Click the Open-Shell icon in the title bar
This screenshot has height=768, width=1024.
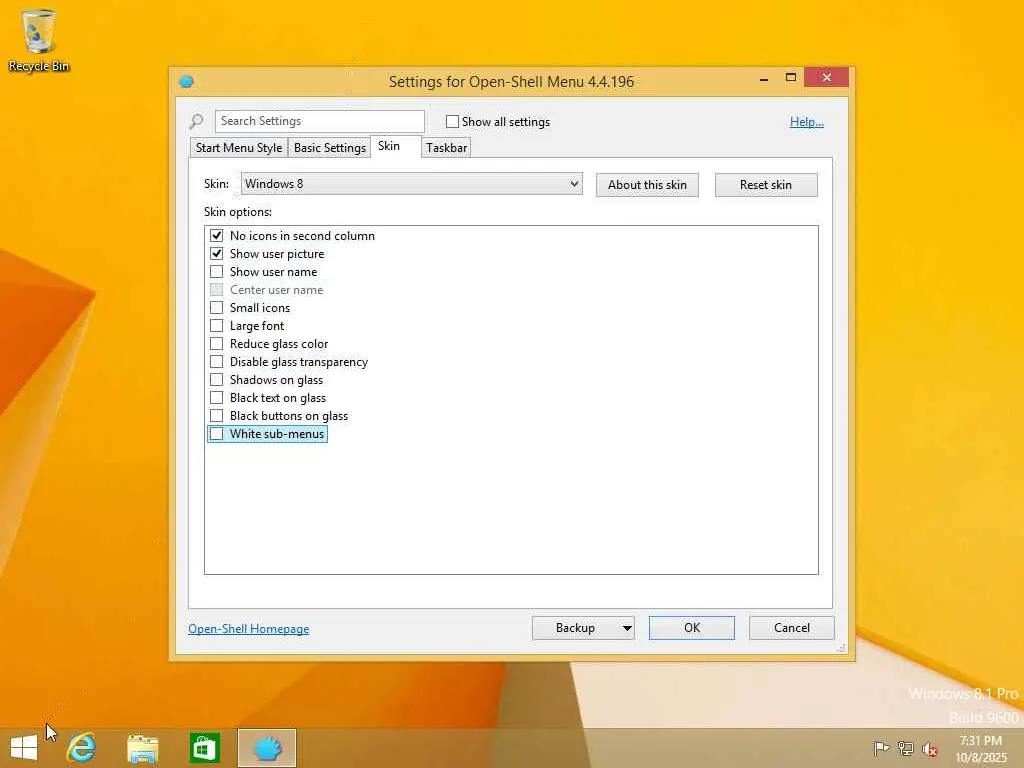pyautogui.click(x=186, y=82)
